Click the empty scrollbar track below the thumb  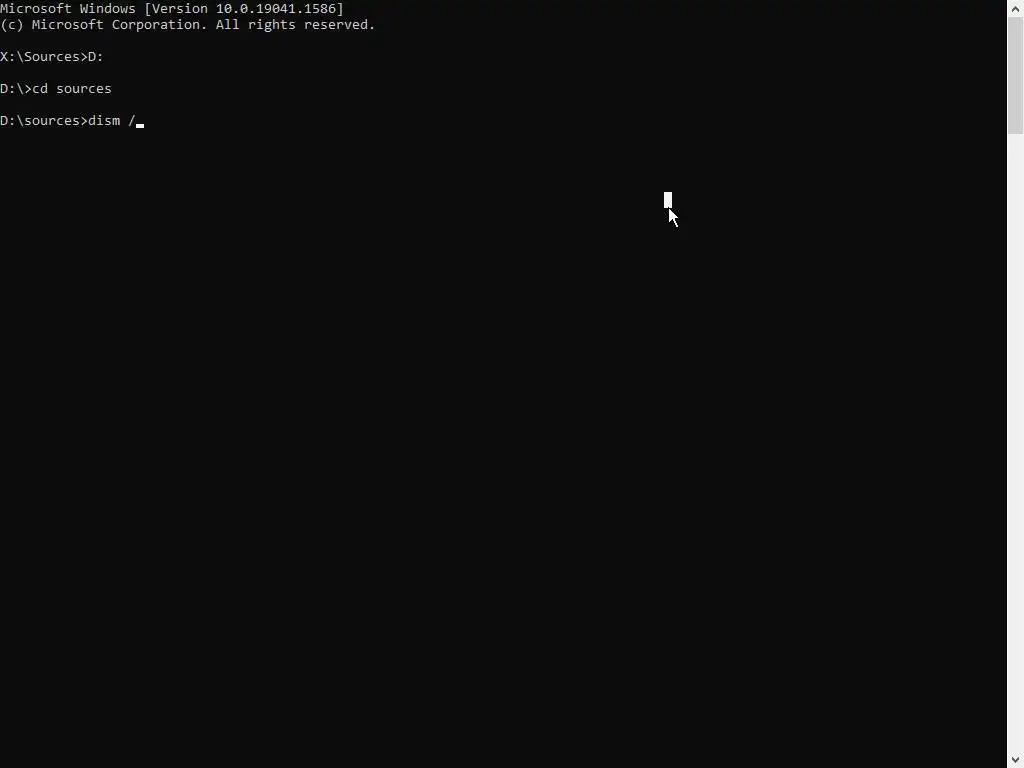pos(1016,443)
